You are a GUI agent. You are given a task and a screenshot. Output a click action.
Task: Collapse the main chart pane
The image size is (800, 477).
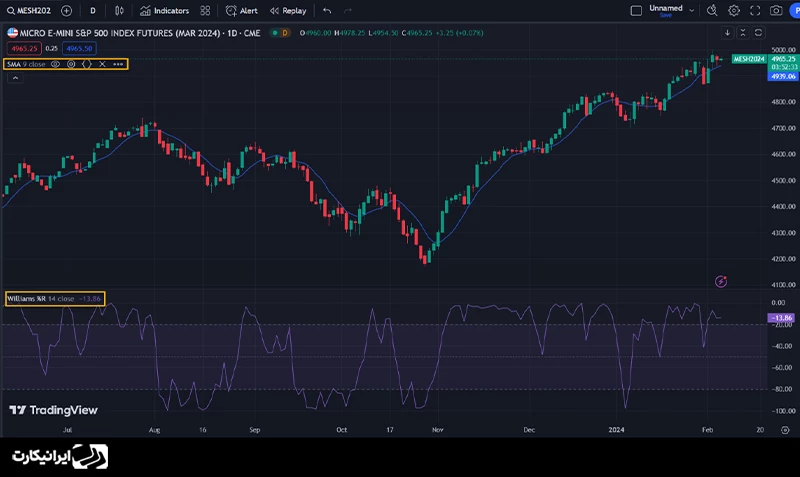click(743, 33)
